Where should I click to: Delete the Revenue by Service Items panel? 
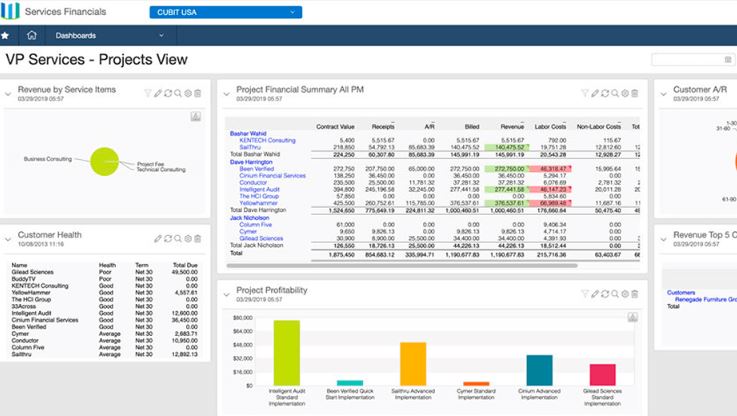pyautogui.click(x=198, y=94)
